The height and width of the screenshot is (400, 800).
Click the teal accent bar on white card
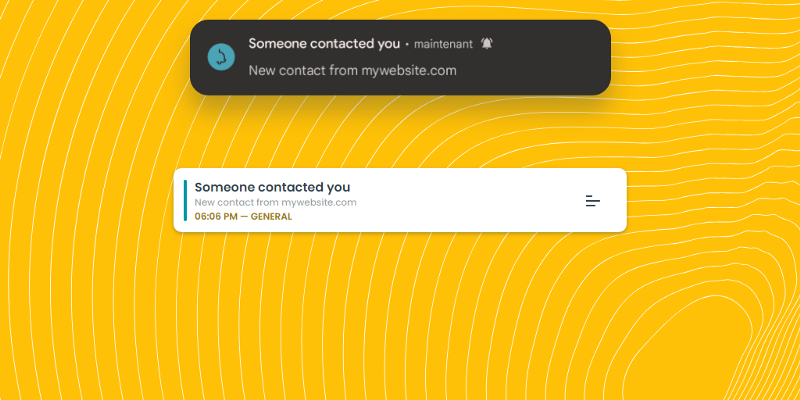tap(185, 200)
